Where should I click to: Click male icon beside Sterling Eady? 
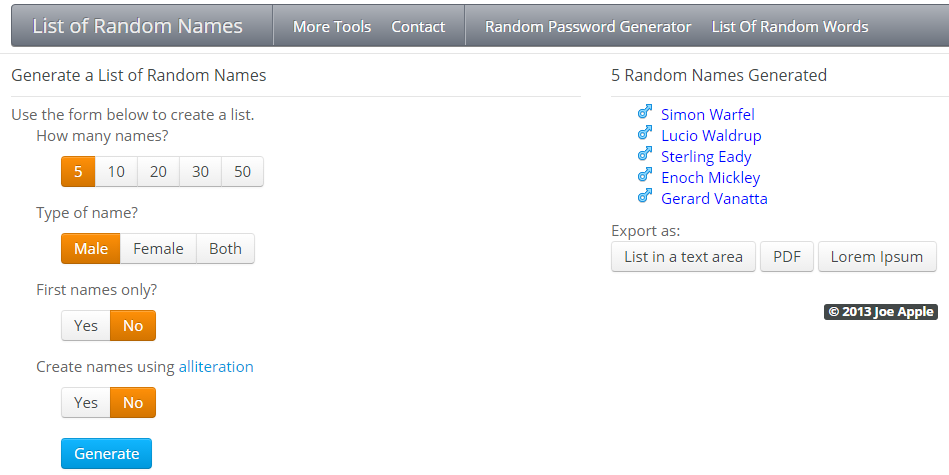coord(645,155)
